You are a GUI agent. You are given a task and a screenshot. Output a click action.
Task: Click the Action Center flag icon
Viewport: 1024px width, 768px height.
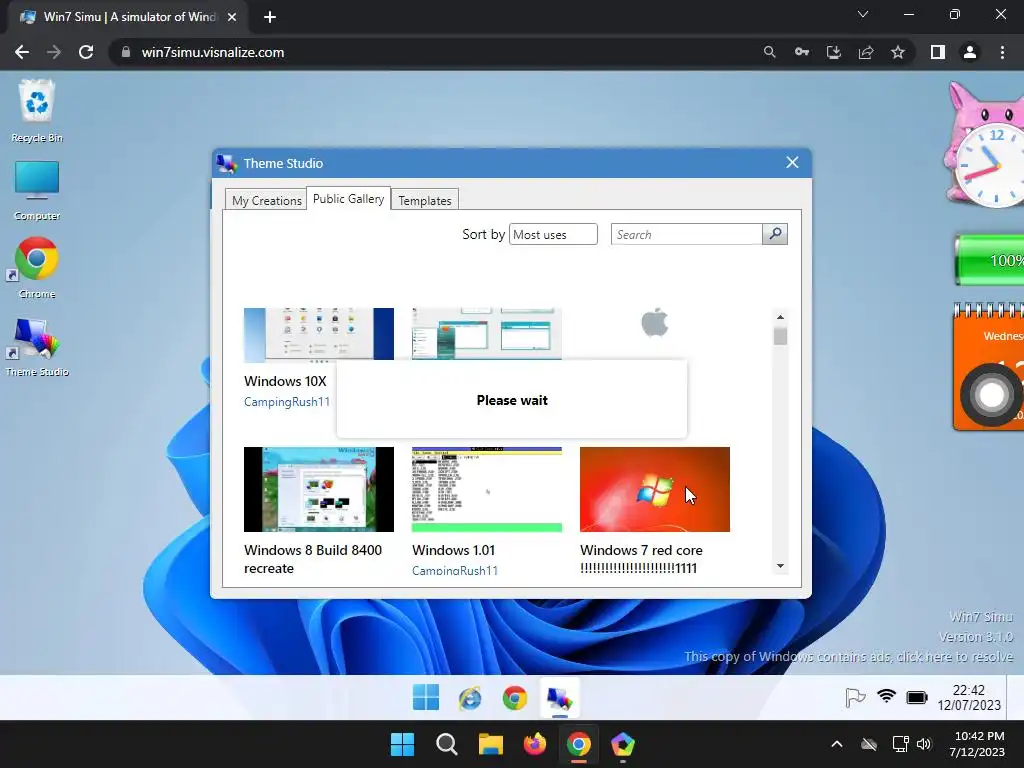pos(855,697)
